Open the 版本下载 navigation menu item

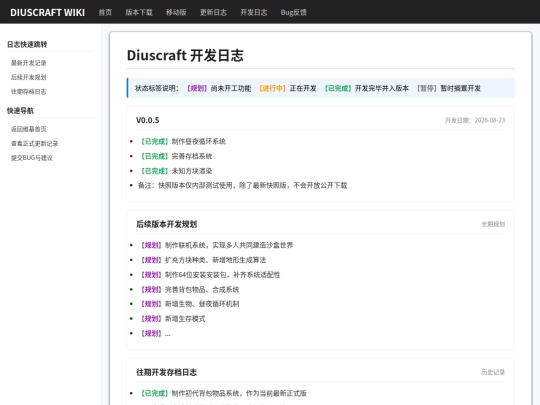139,12
